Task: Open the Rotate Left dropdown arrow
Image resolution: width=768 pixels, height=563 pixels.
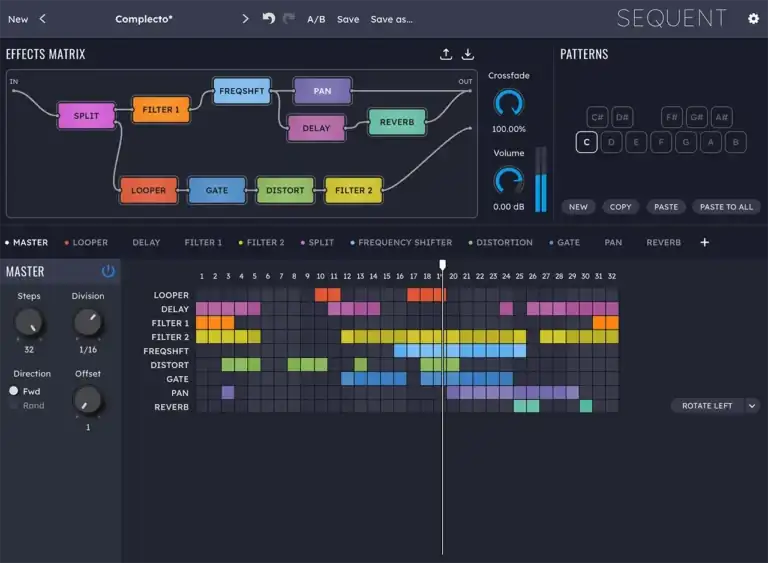Action: [752, 406]
